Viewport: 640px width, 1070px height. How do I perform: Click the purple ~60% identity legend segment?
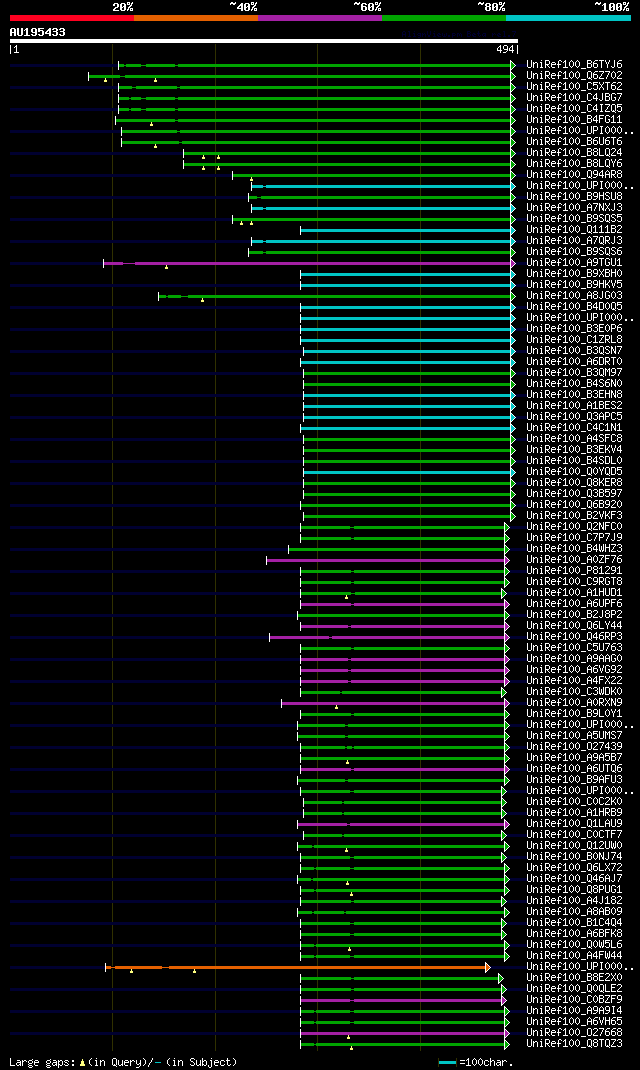click(320, 17)
